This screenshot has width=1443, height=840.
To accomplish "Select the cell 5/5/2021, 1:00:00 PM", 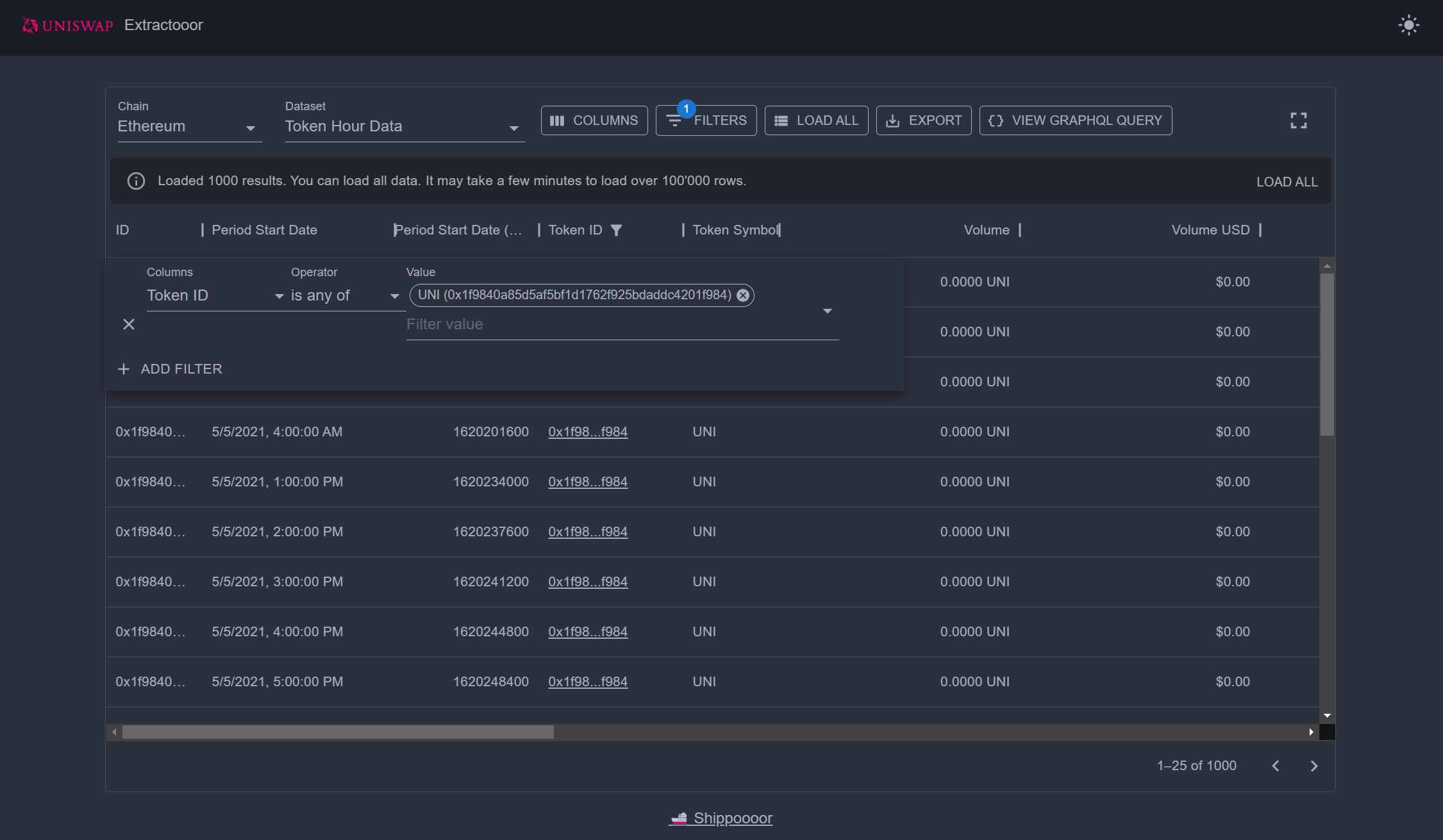I will [x=277, y=482].
